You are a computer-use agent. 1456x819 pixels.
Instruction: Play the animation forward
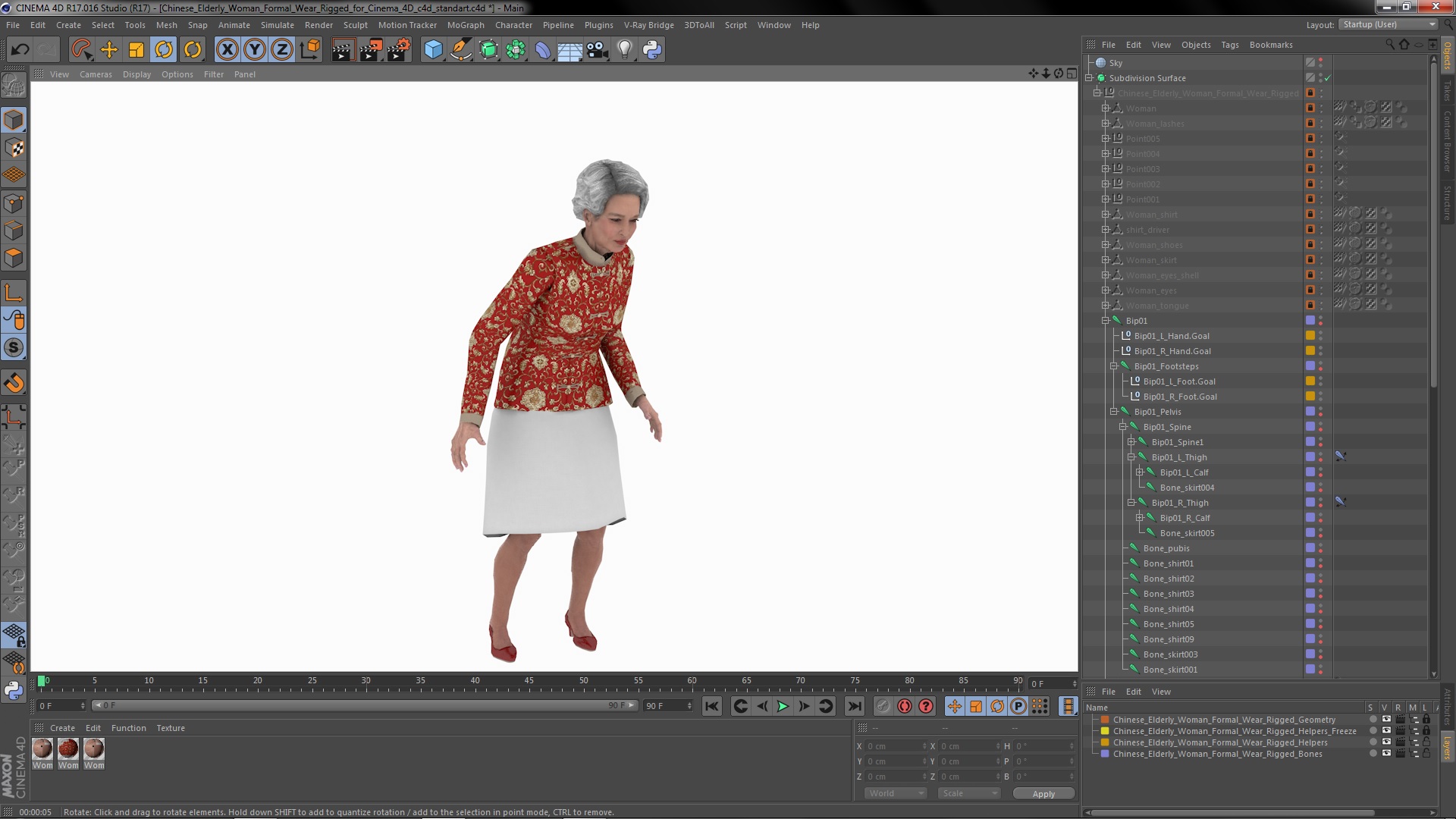(x=783, y=706)
